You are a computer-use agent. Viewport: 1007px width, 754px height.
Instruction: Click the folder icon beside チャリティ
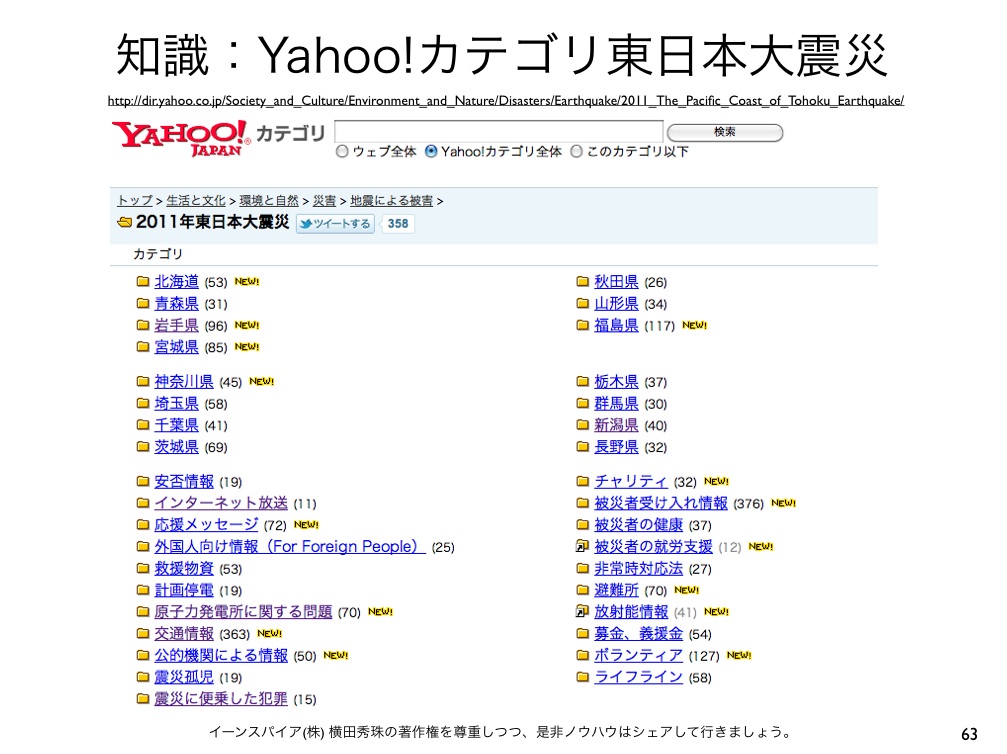click(582, 481)
